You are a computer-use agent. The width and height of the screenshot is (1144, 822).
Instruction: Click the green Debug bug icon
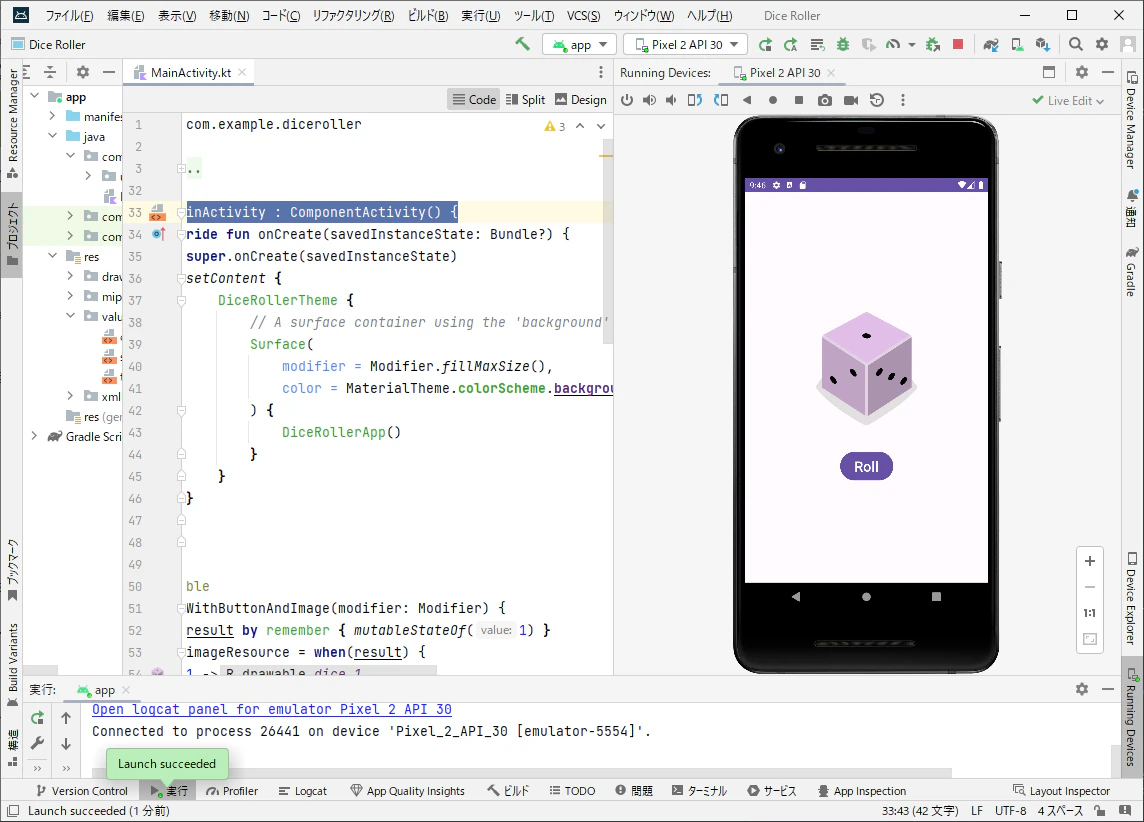coord(843,44)
